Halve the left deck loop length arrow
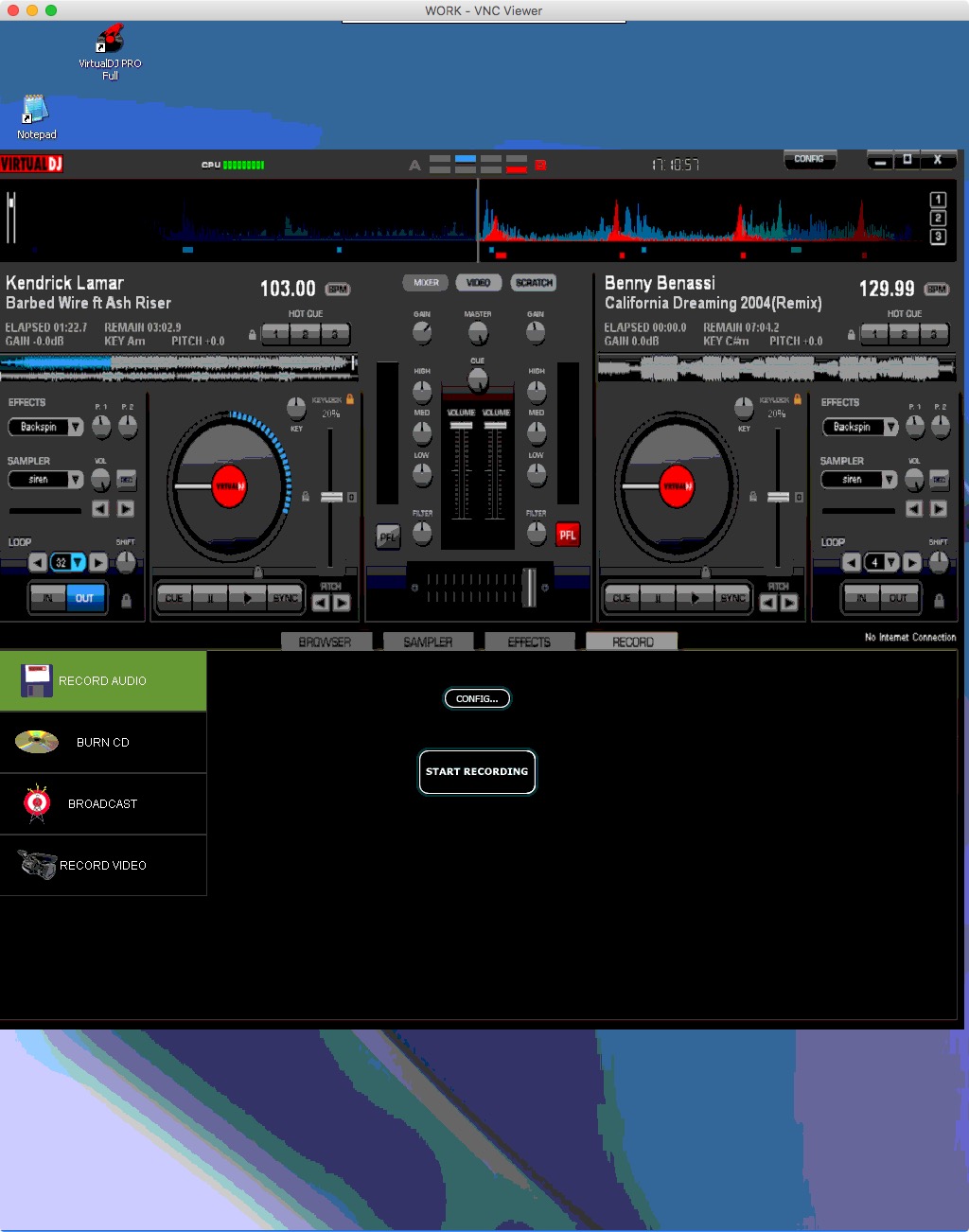The height and width of the screenshot is (1232, 969). (38, 562)
